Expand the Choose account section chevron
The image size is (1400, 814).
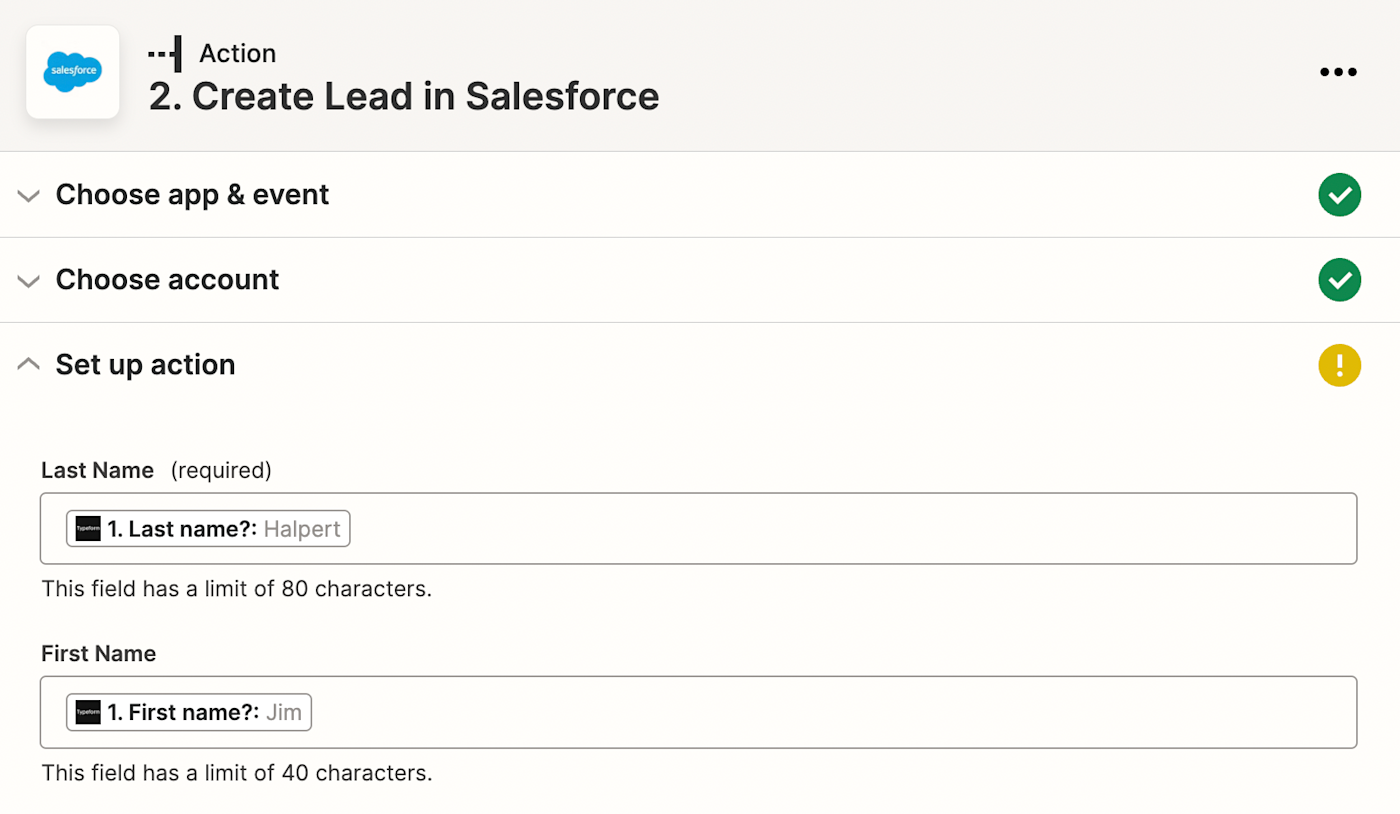(x=29, y=280)
